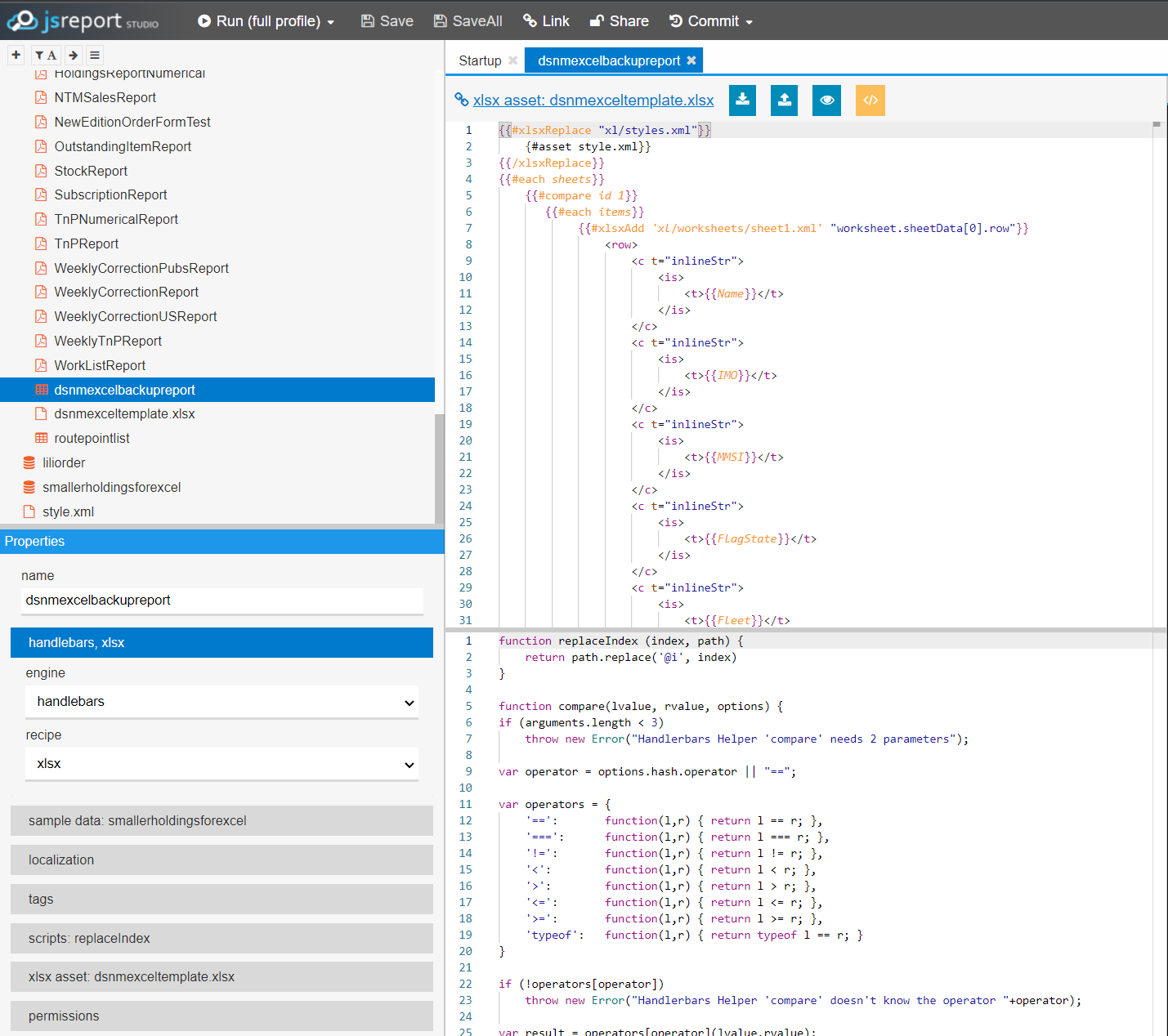Click the Save icon in the top bar

(x=386, y=20)
